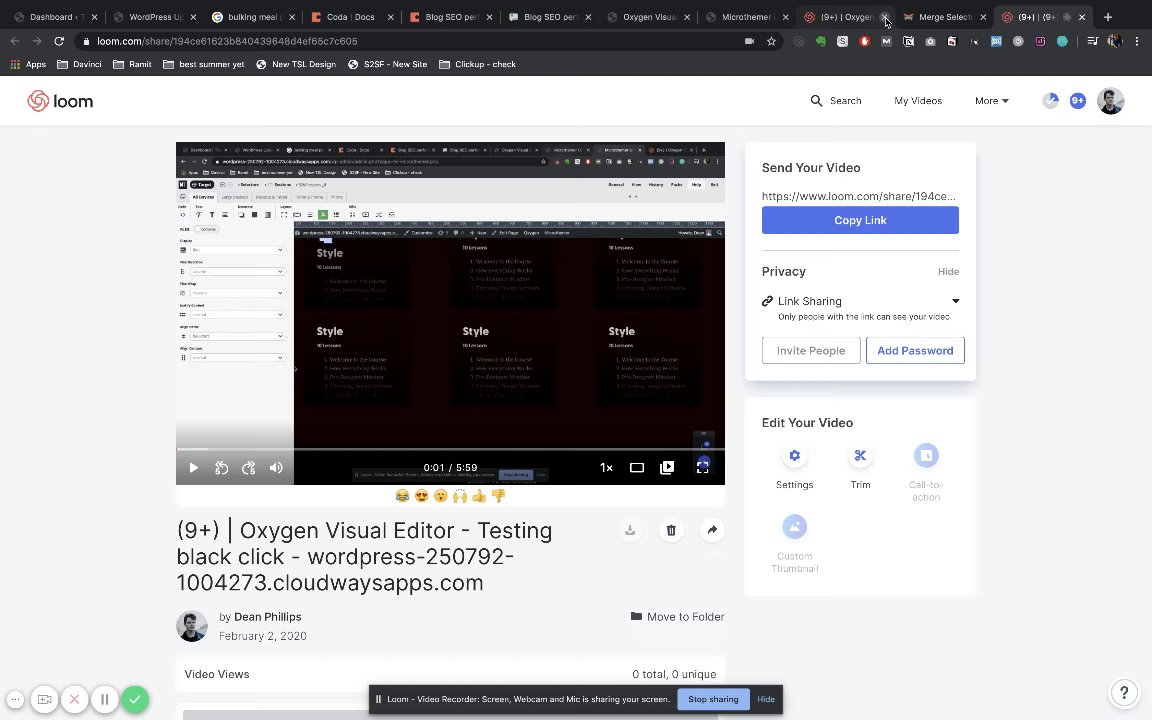The height and width of the screenshot is (720, 1152).
Task: Open the Trim tool
Action: pos(860,467)
